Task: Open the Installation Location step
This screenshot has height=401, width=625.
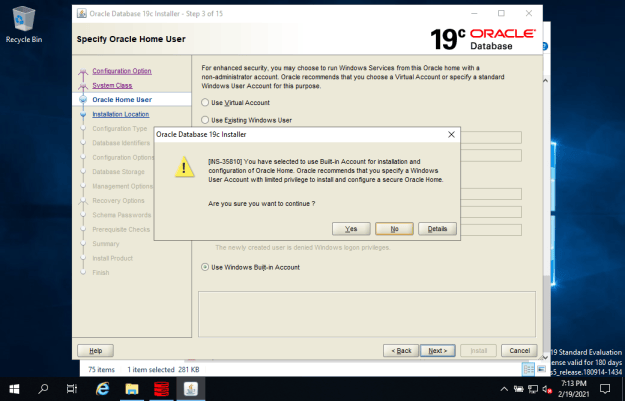Action: tap(121, 114)
